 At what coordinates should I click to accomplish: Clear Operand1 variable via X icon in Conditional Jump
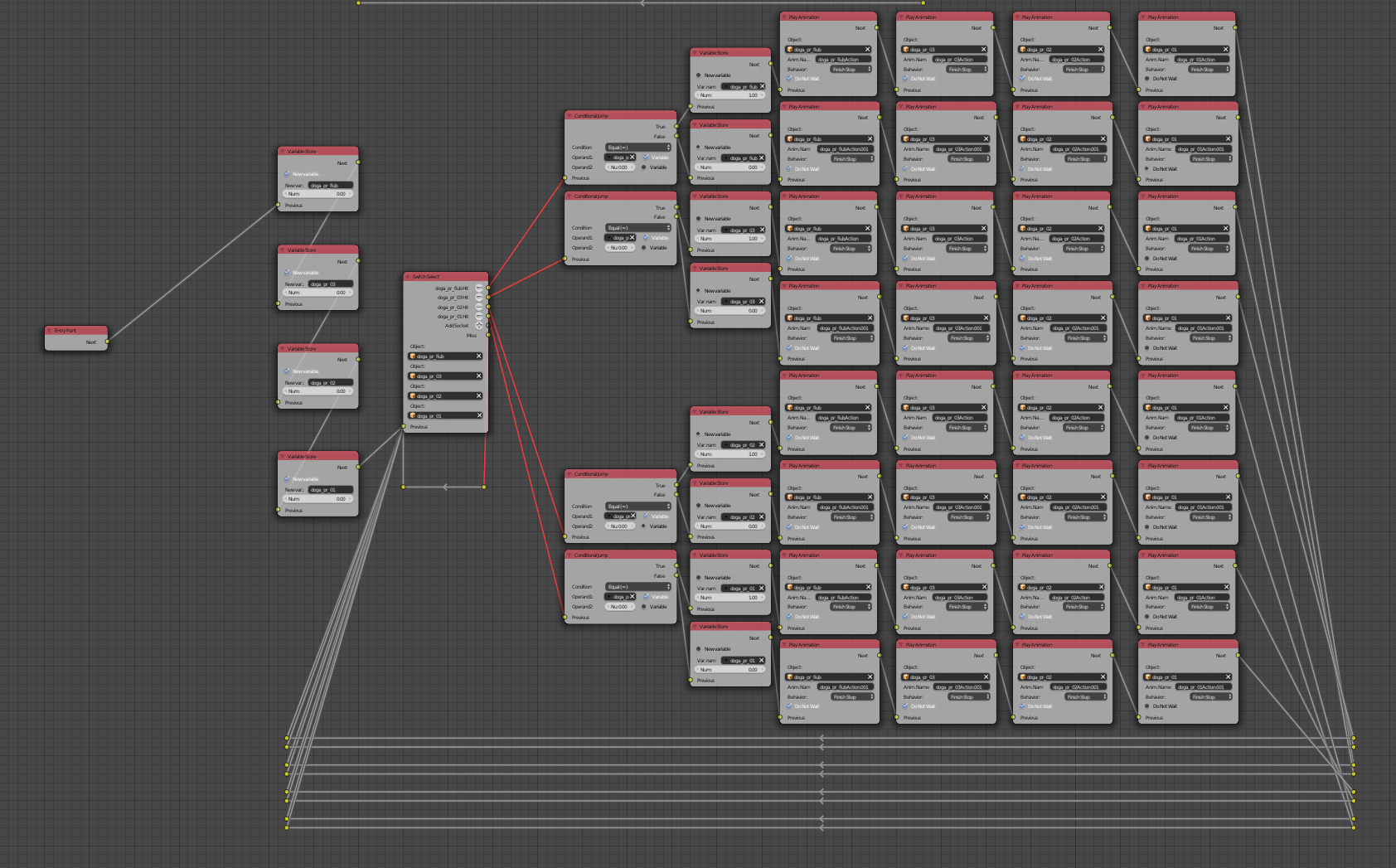point(632,158)
